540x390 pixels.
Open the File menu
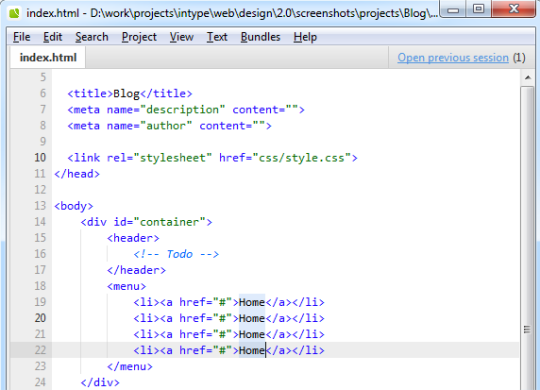[22, 37]
